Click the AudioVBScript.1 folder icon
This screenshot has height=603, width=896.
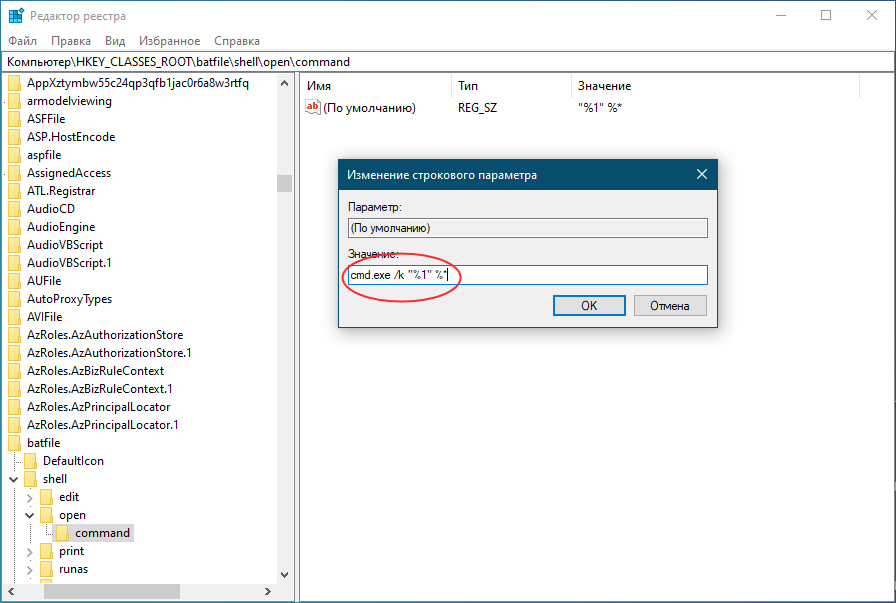15,263
